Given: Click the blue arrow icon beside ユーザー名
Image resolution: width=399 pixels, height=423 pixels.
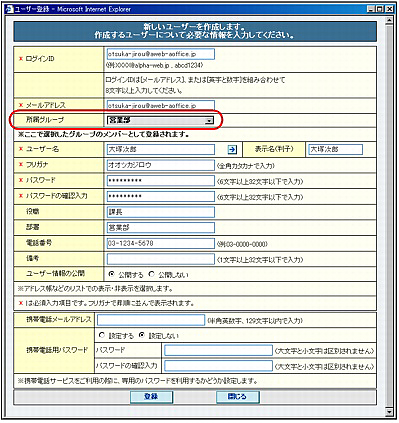Looking at the screenshot, I should (232, 150).
